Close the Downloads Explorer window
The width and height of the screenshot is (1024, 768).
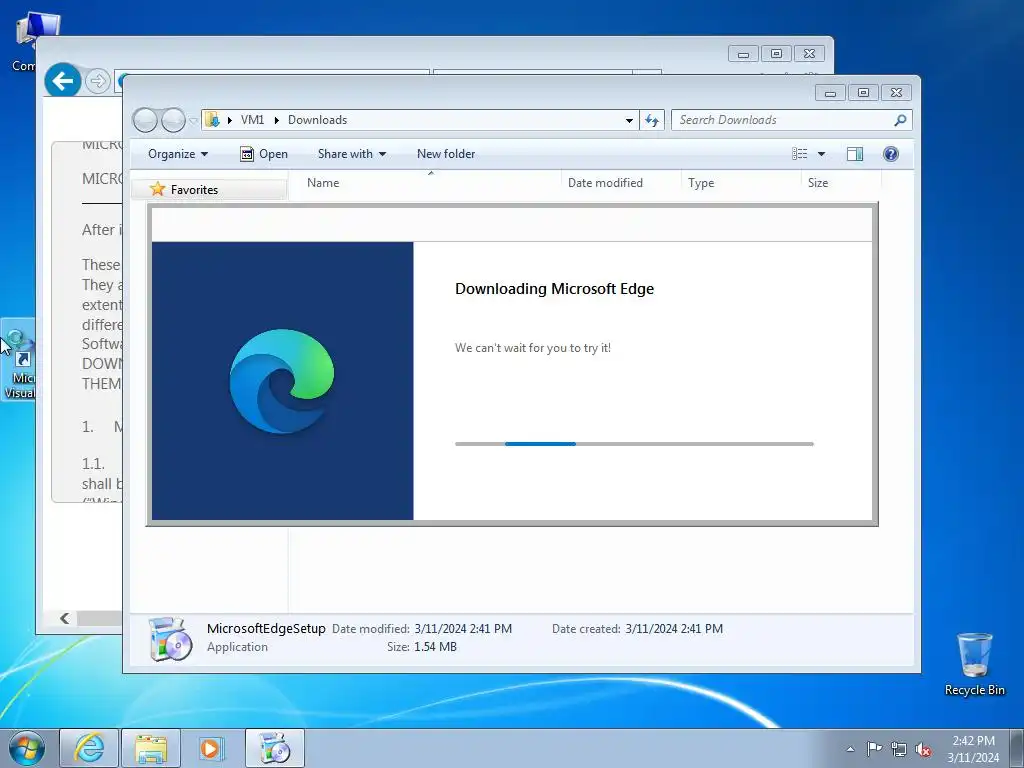[896, 93]
